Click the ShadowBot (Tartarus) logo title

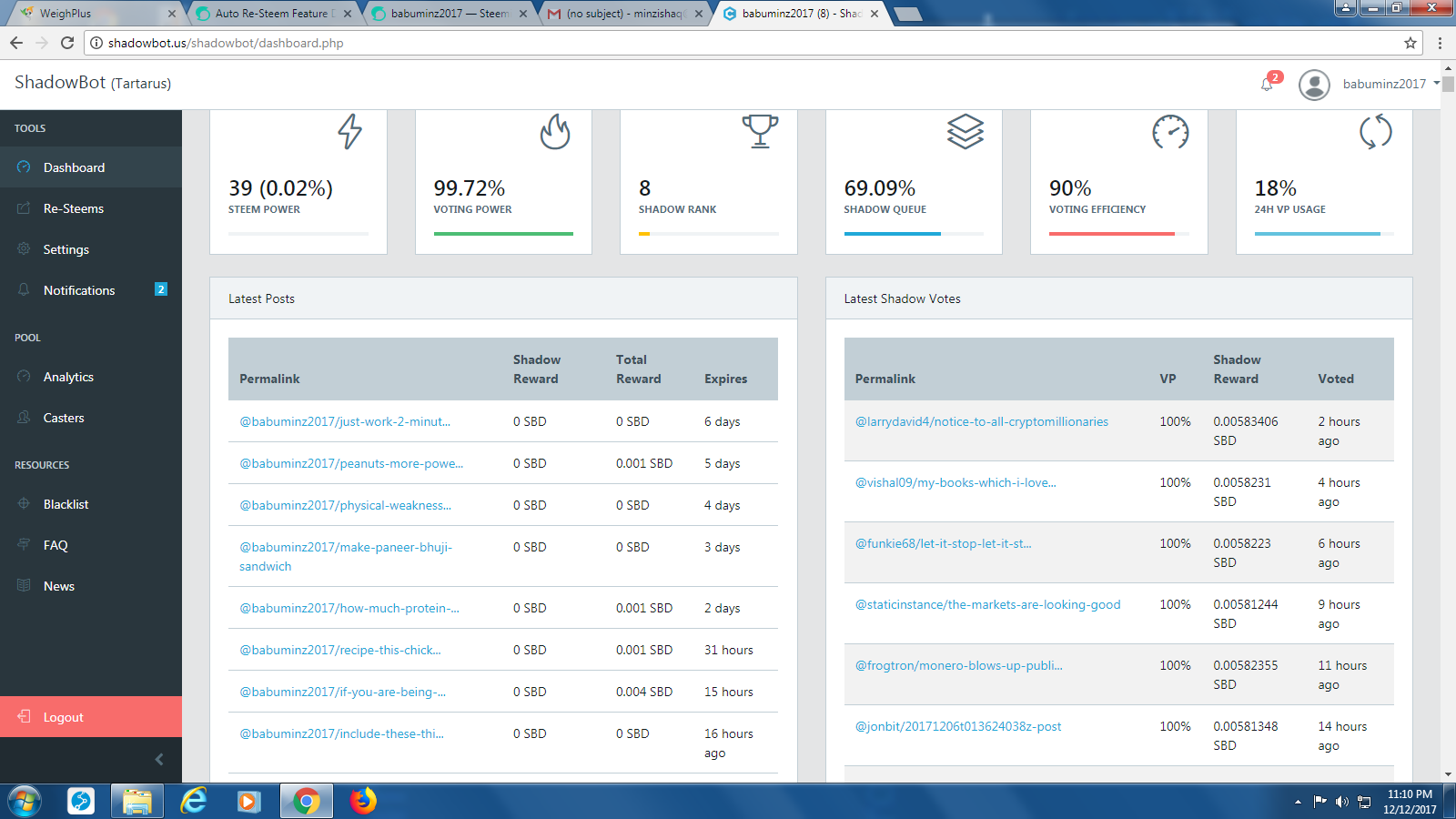click(93, 83)
